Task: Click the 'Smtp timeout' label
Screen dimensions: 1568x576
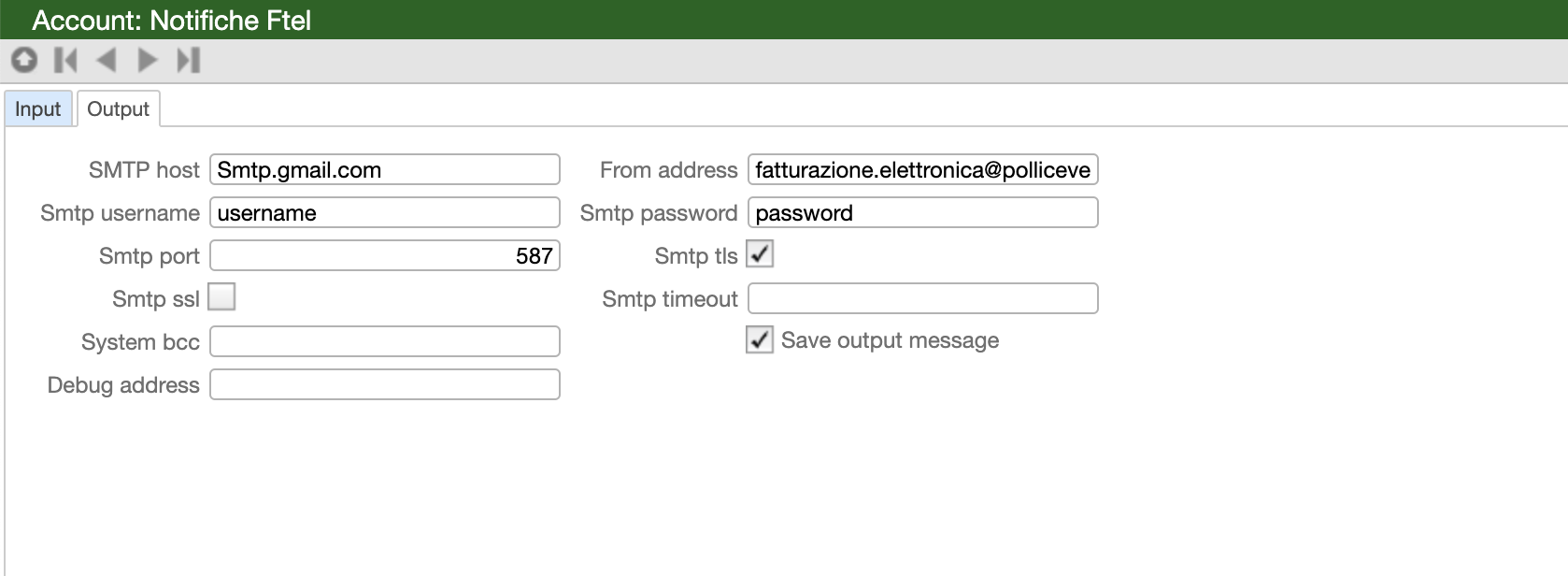Action: point(670,299)
